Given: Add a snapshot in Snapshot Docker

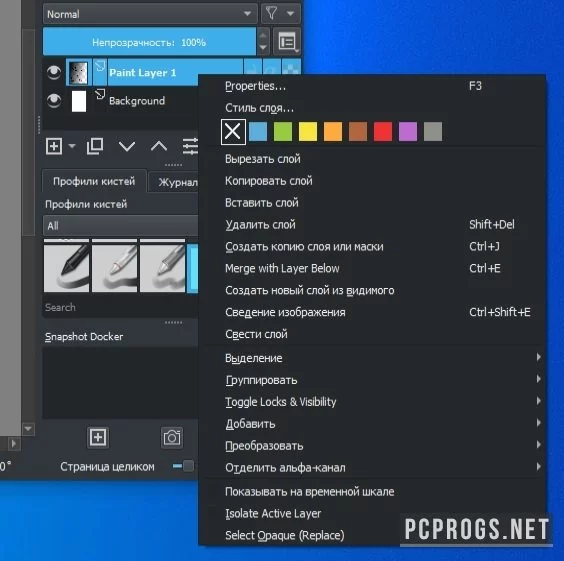Looking at the screenshot, I should (98, 437).
